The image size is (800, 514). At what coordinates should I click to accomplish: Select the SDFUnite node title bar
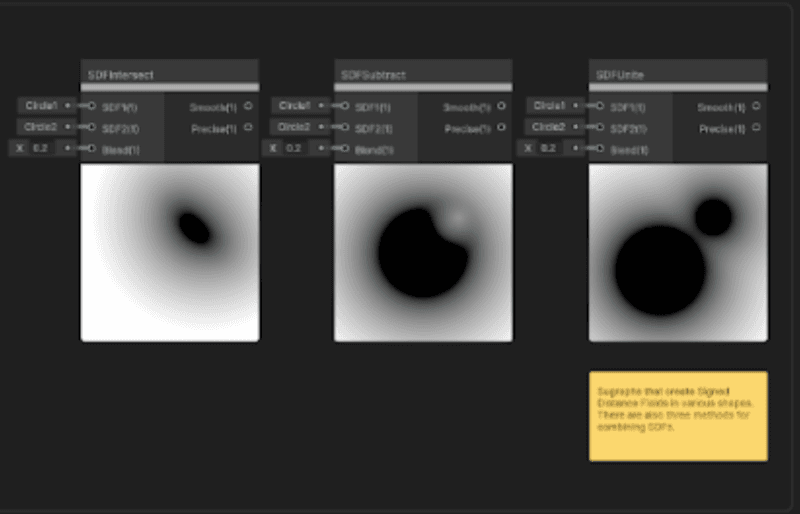pyautogui.click(x=678, y=75)
